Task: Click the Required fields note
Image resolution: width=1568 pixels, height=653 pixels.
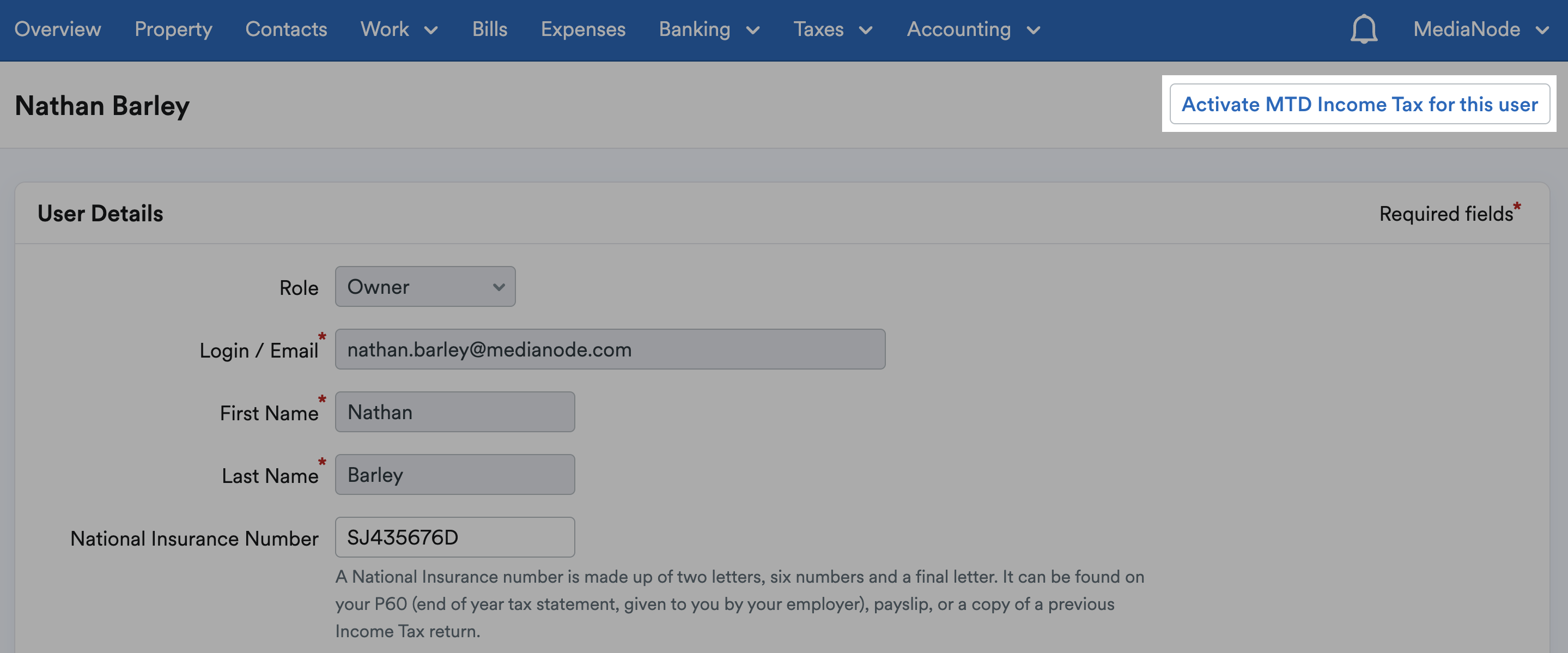Action: click(x=1450, y=213)
